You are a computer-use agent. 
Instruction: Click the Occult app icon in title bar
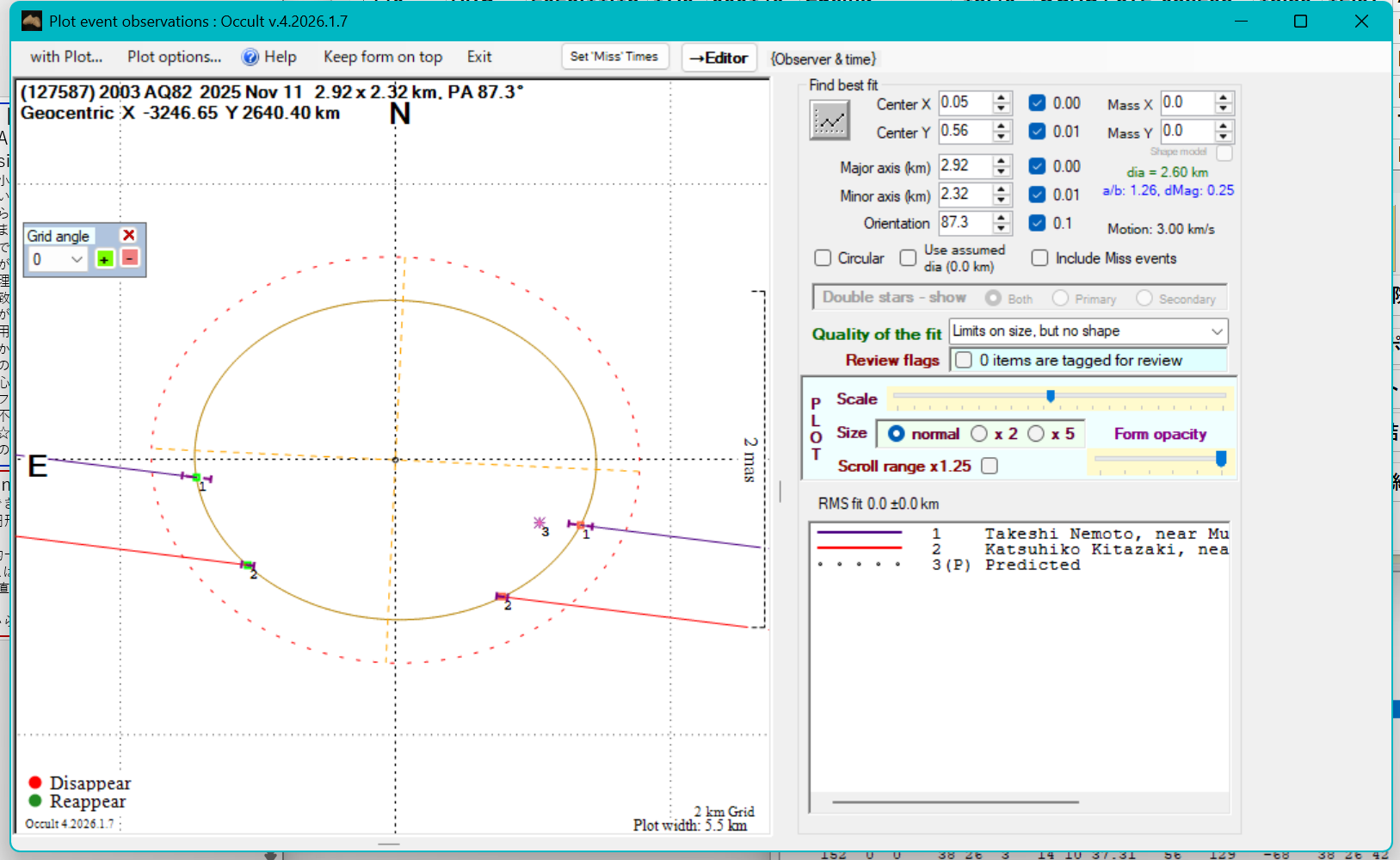point(32,22)
